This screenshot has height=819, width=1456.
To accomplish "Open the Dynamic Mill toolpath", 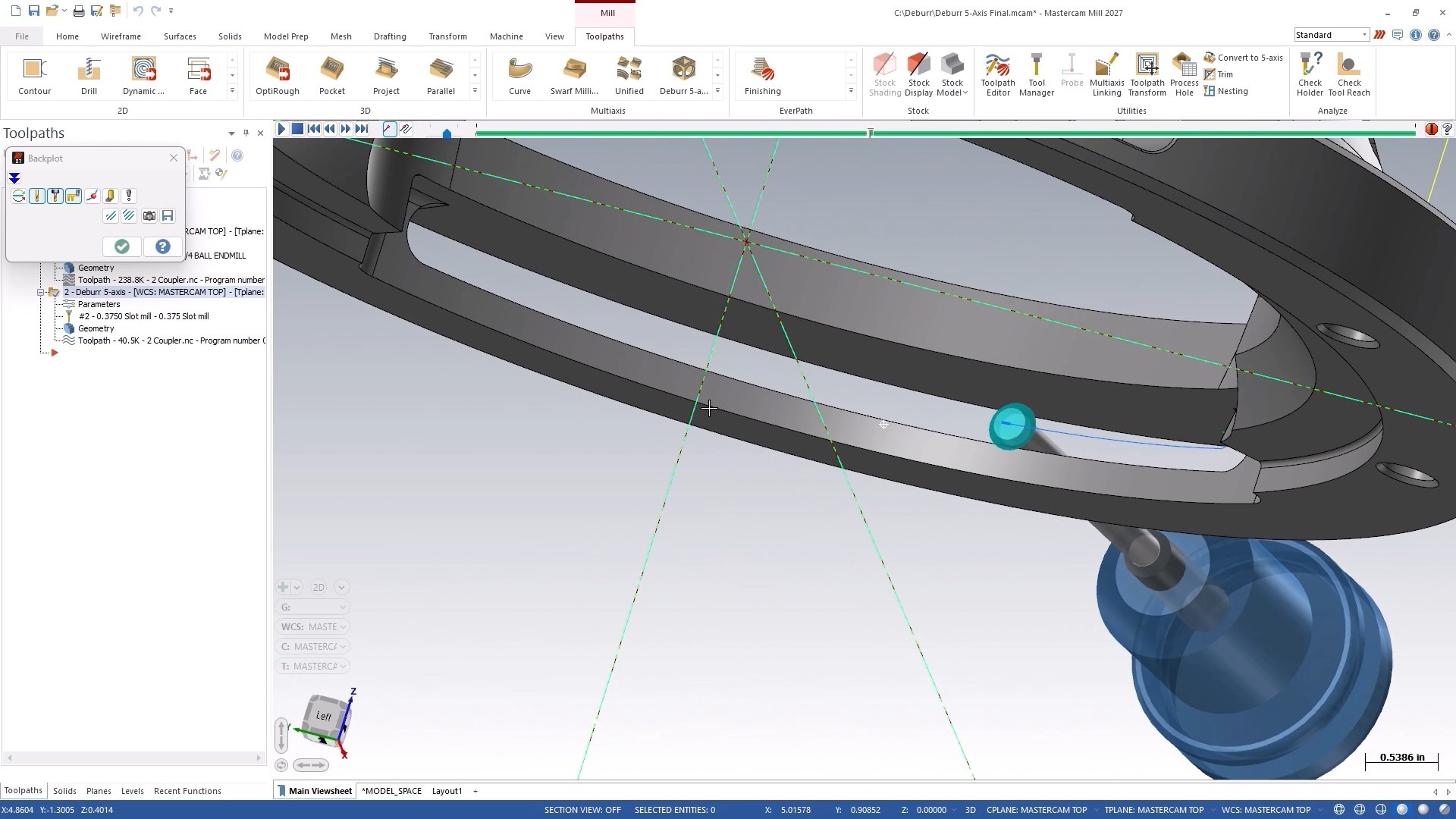I will [143, 76].
